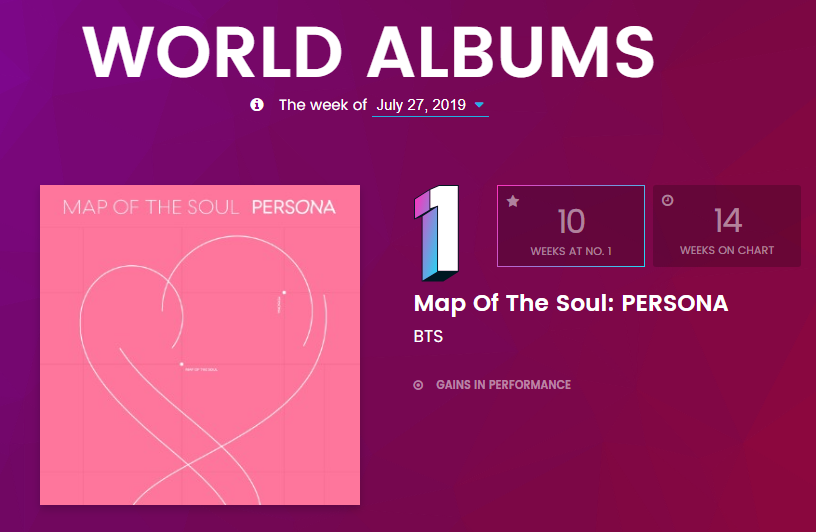Image resolution: width=816 pixels, height=532 pixels.
Task: Click the PERSONA text on the album cover
Action: (x=292, y=208)
